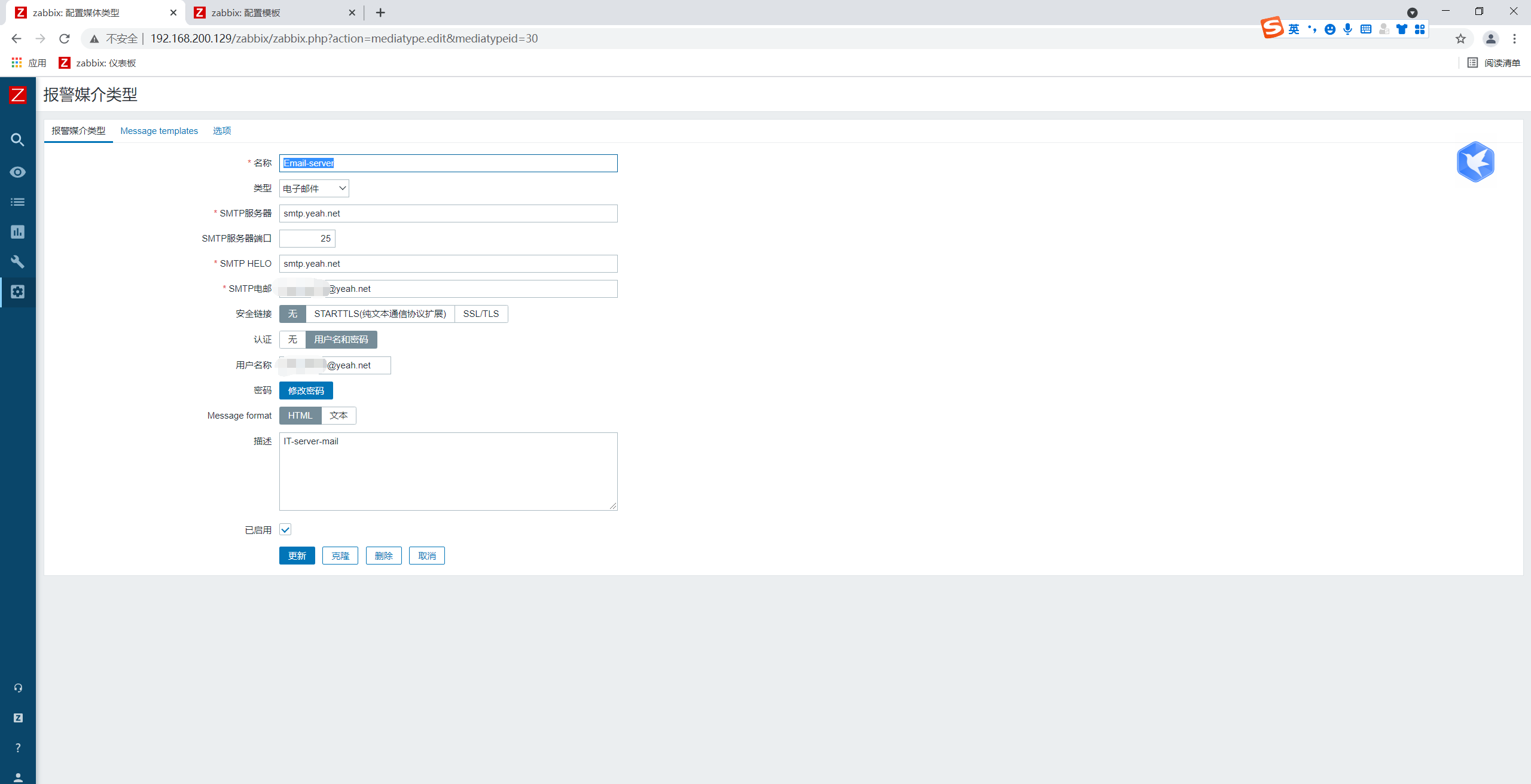Select SSL/TLS secure connection option
This screenshot has height=784, width=1531.
tap(480, 314)
